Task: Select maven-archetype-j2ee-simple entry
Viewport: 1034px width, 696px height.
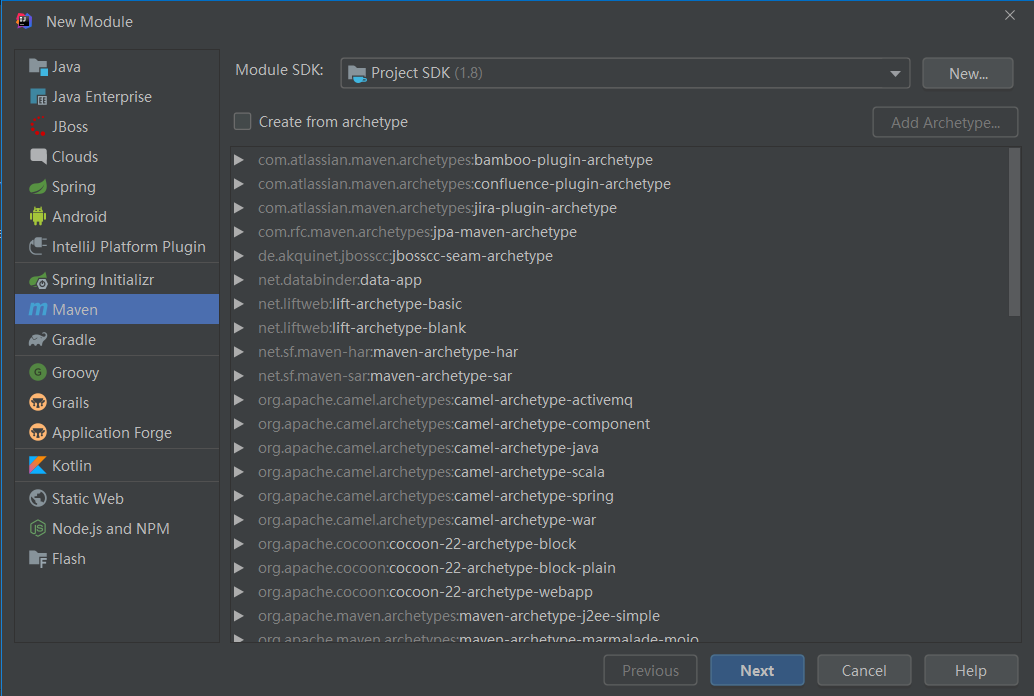Action: pos(458,616)
